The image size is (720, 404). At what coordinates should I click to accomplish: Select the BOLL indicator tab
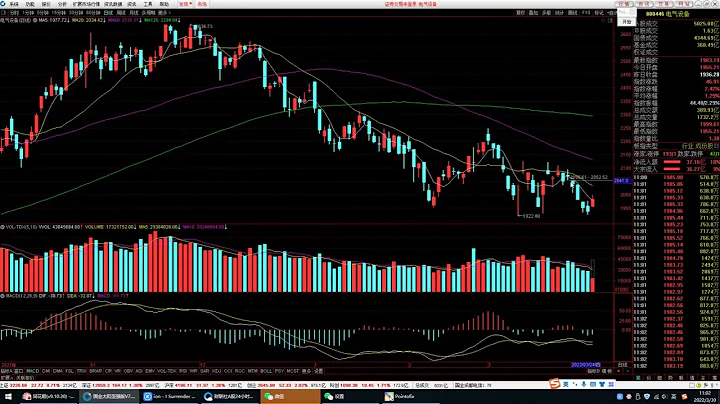[266, 370]
